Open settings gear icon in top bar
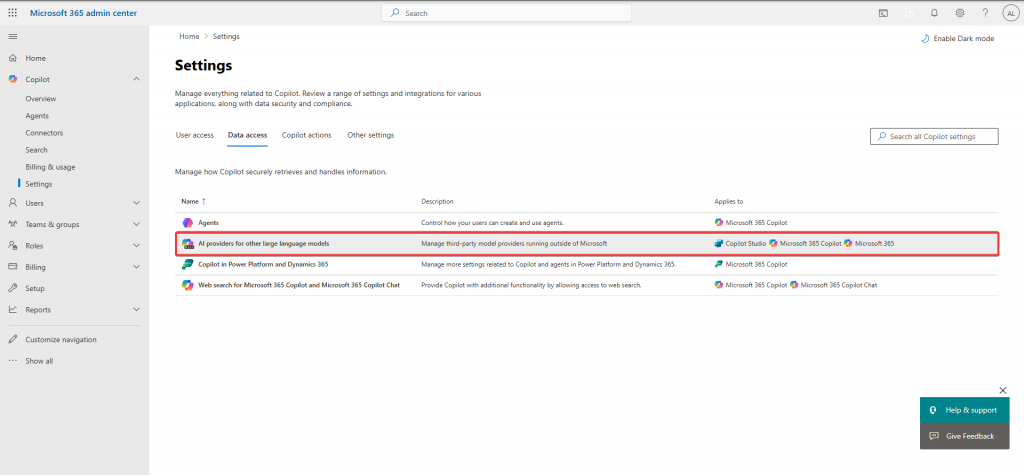 pos(959,12)
